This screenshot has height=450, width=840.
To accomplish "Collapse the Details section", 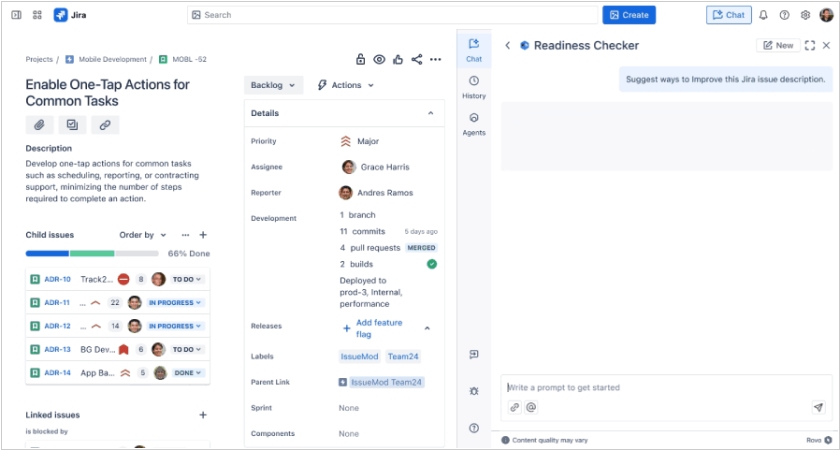I will [x=431, y=114].
